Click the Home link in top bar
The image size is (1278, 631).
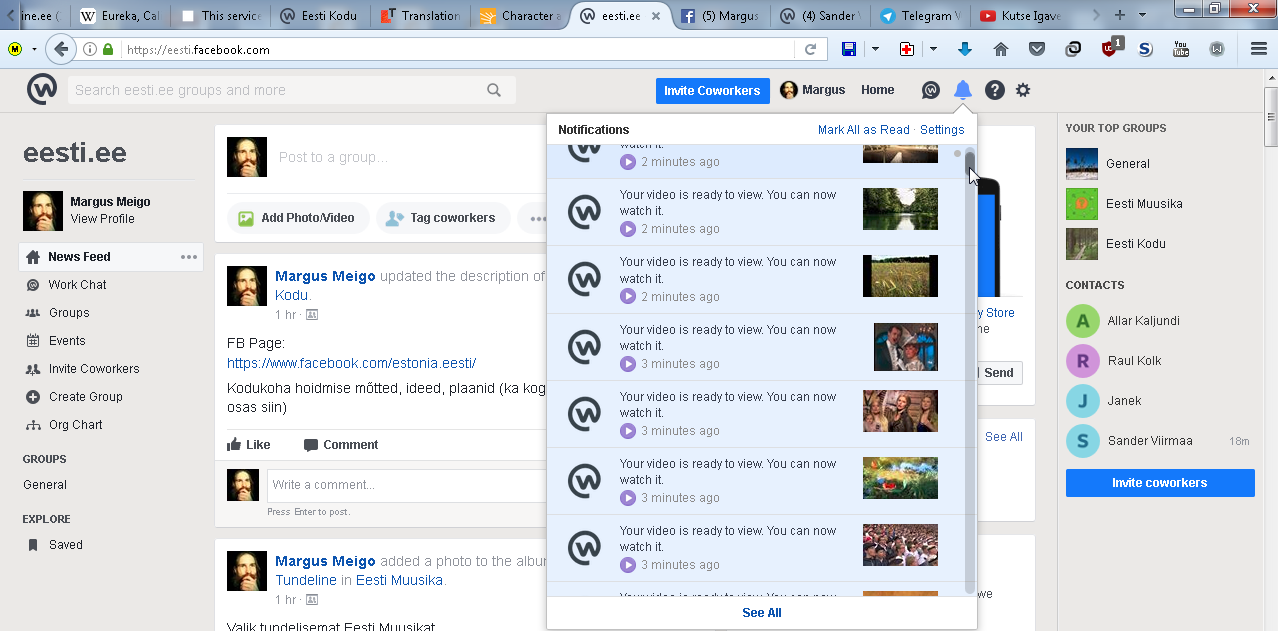tap(877, 90)
